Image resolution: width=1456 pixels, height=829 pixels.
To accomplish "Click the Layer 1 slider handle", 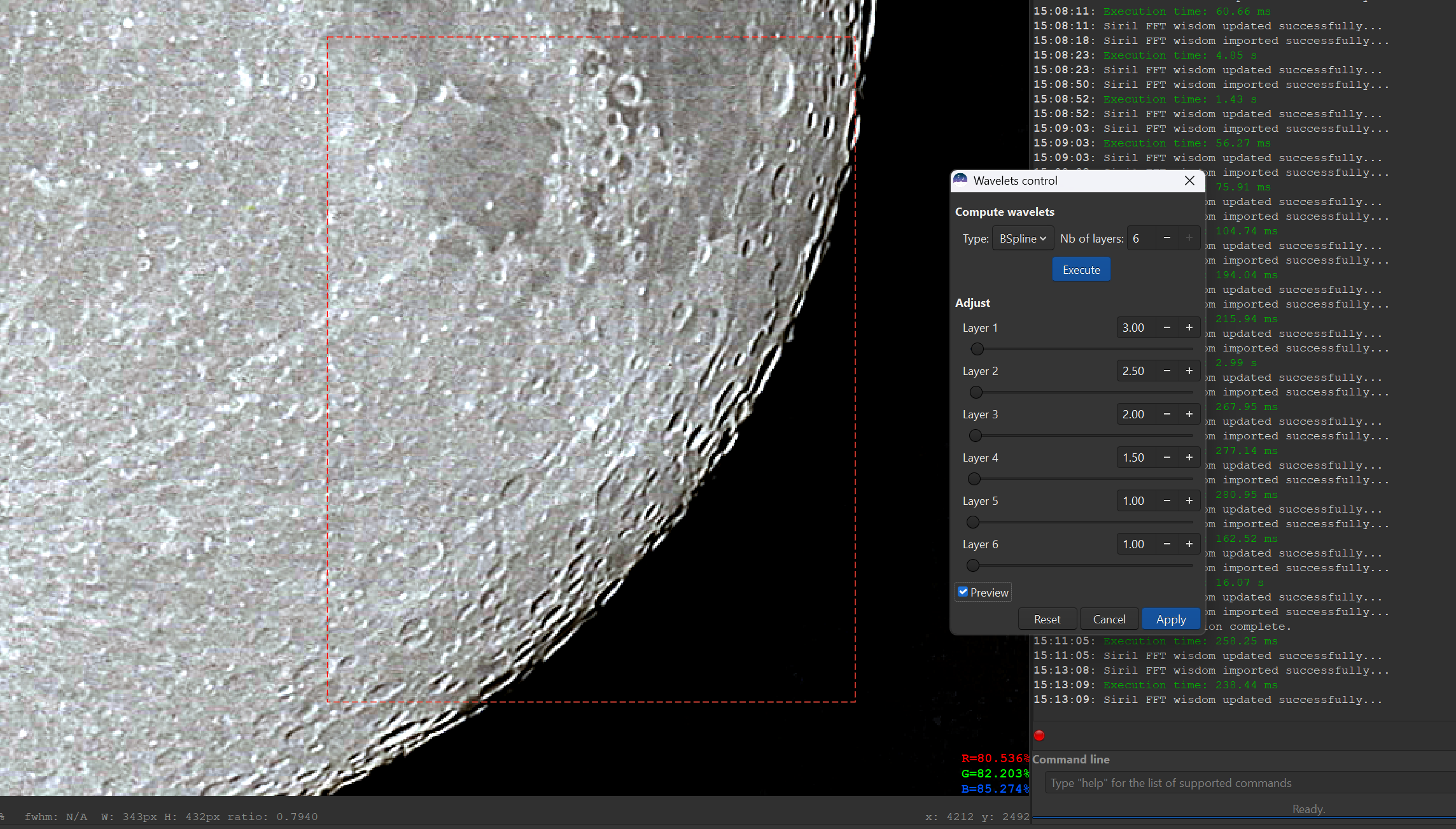I will pos(977,349).
